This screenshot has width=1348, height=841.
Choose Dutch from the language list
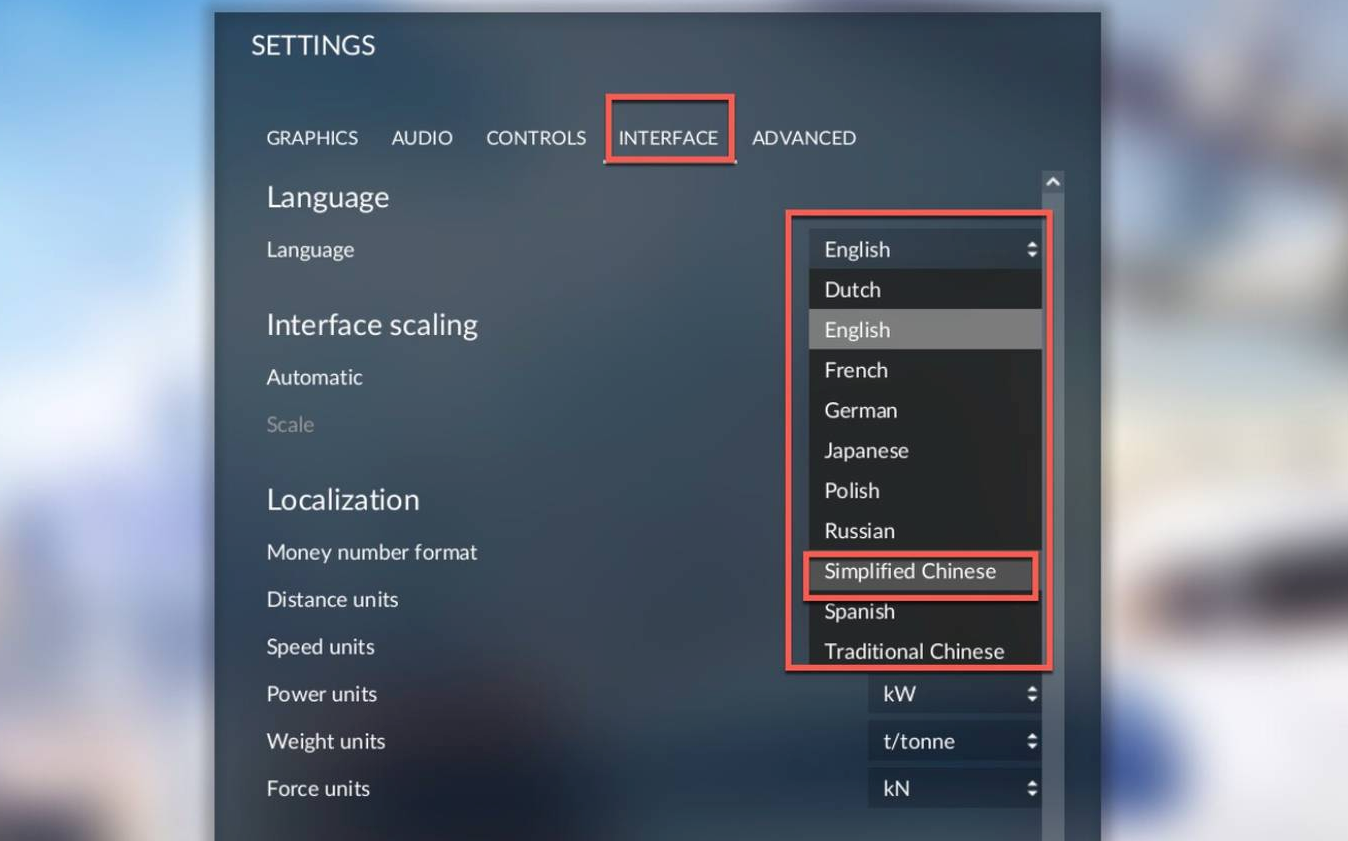[x=925, y=289]
